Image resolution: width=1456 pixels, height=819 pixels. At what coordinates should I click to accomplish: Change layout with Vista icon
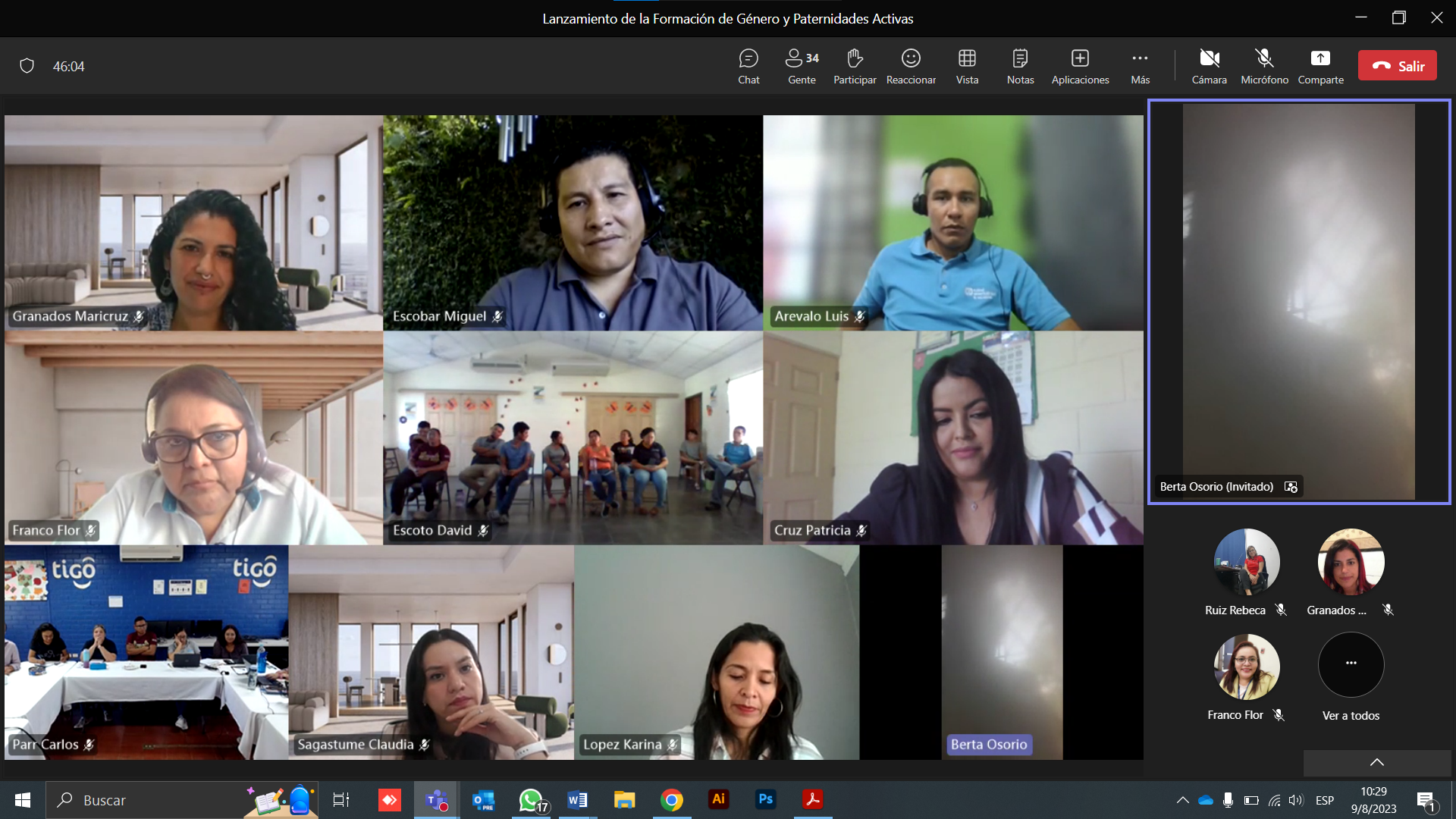[967, 66]
